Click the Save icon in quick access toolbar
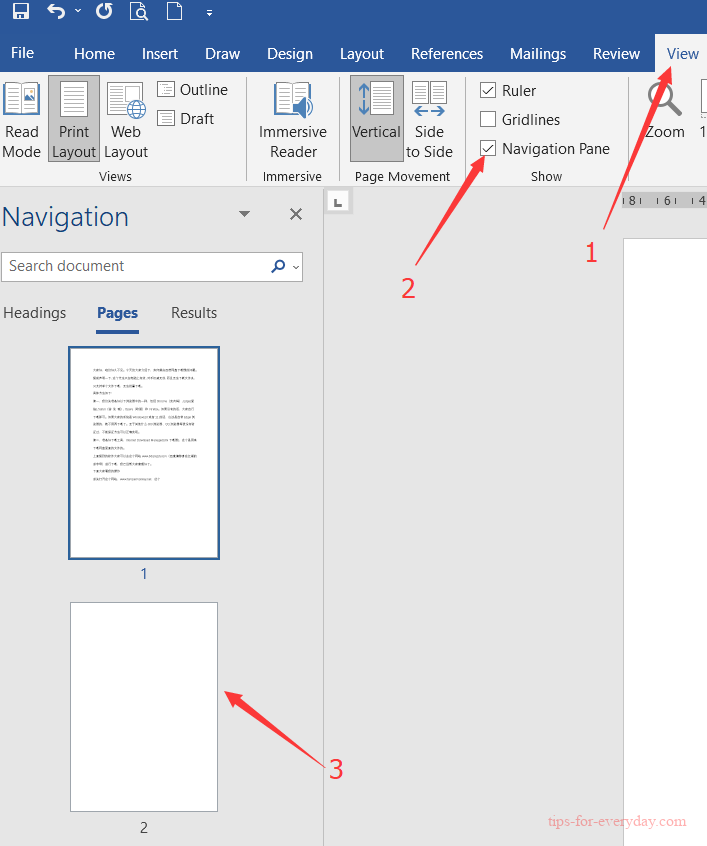707x846 pixels. 21,10
